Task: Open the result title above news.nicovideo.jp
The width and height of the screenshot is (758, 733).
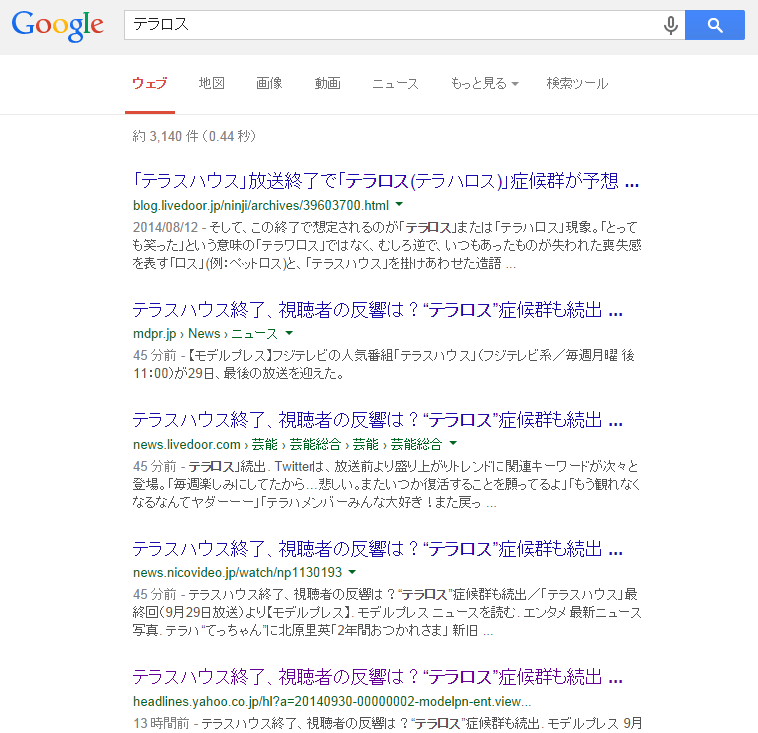Action: 378,549
